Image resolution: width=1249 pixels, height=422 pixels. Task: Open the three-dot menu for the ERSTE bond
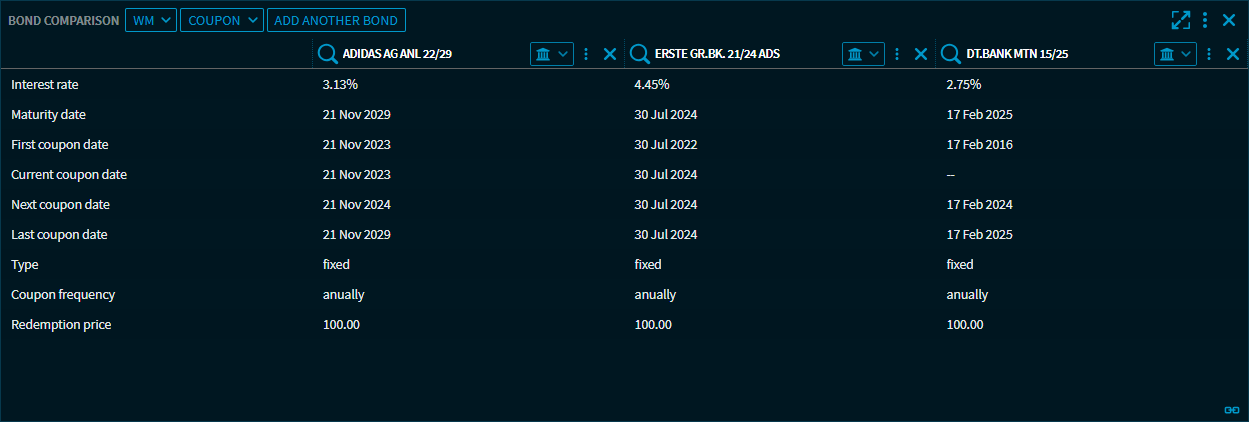tap(897, 54)
